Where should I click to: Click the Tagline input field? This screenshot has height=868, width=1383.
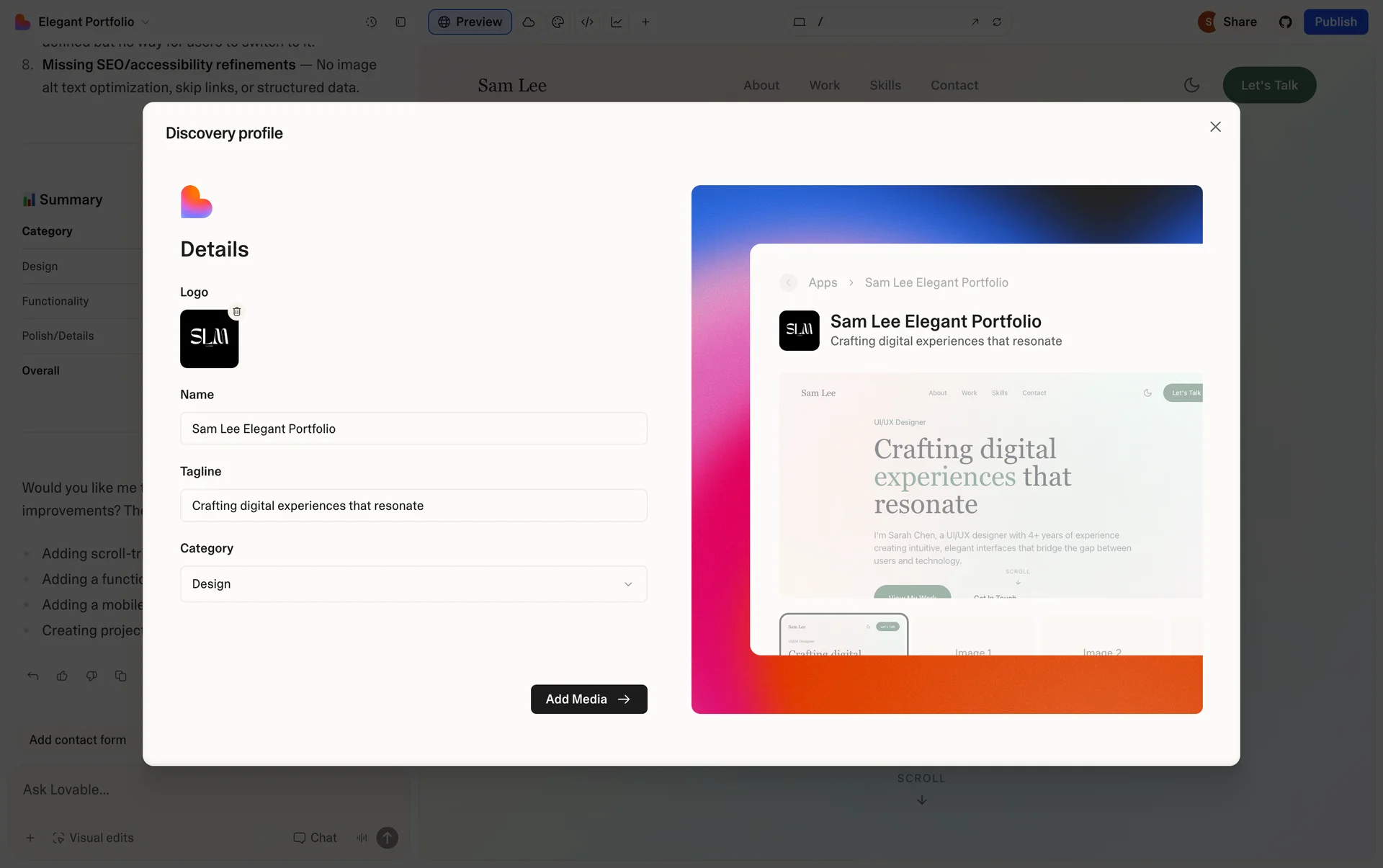pos(413,506)
